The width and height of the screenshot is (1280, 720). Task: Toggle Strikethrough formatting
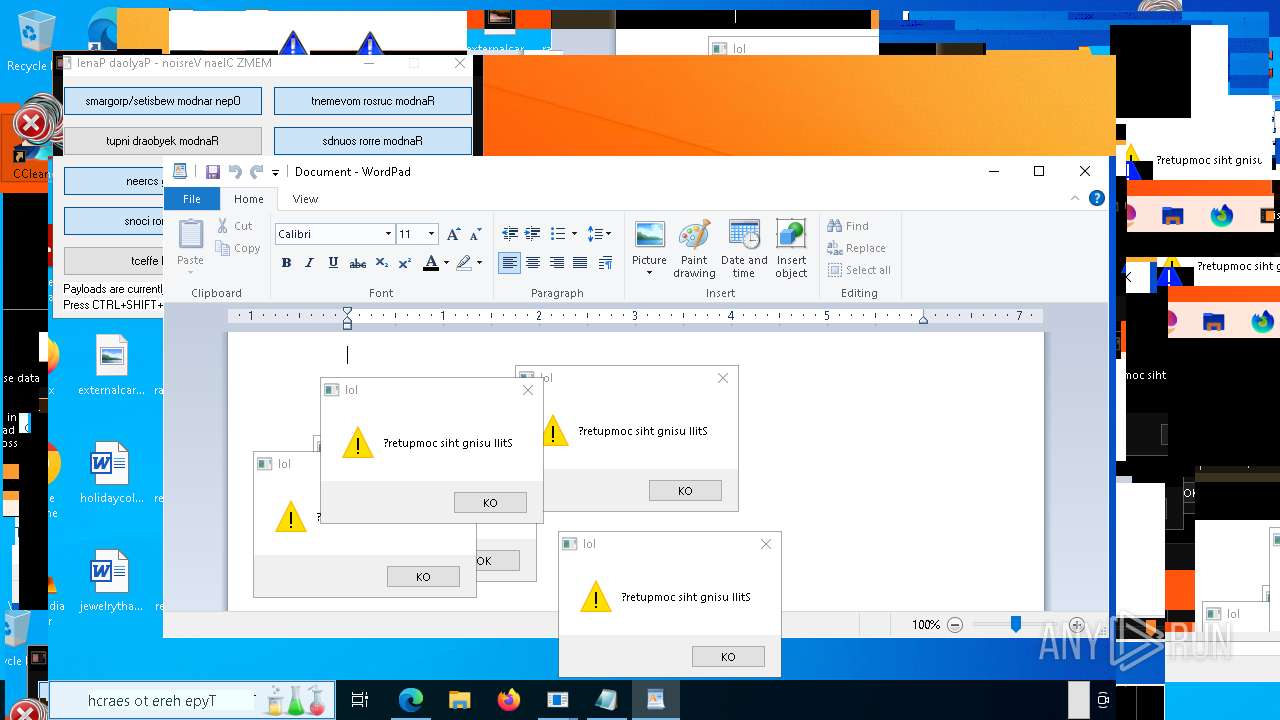point(358,263)
